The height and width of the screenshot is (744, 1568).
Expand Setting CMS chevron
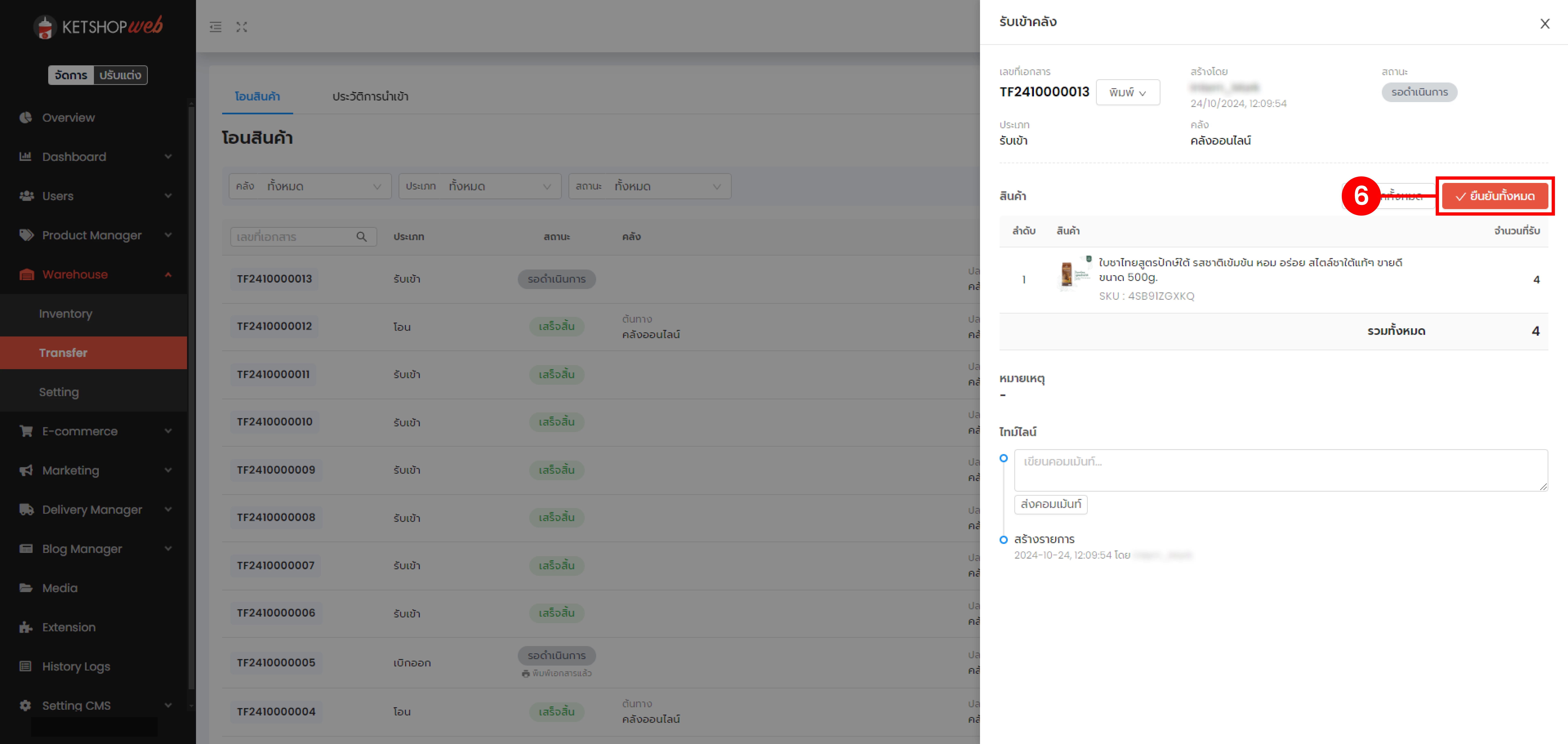point(168,706)
